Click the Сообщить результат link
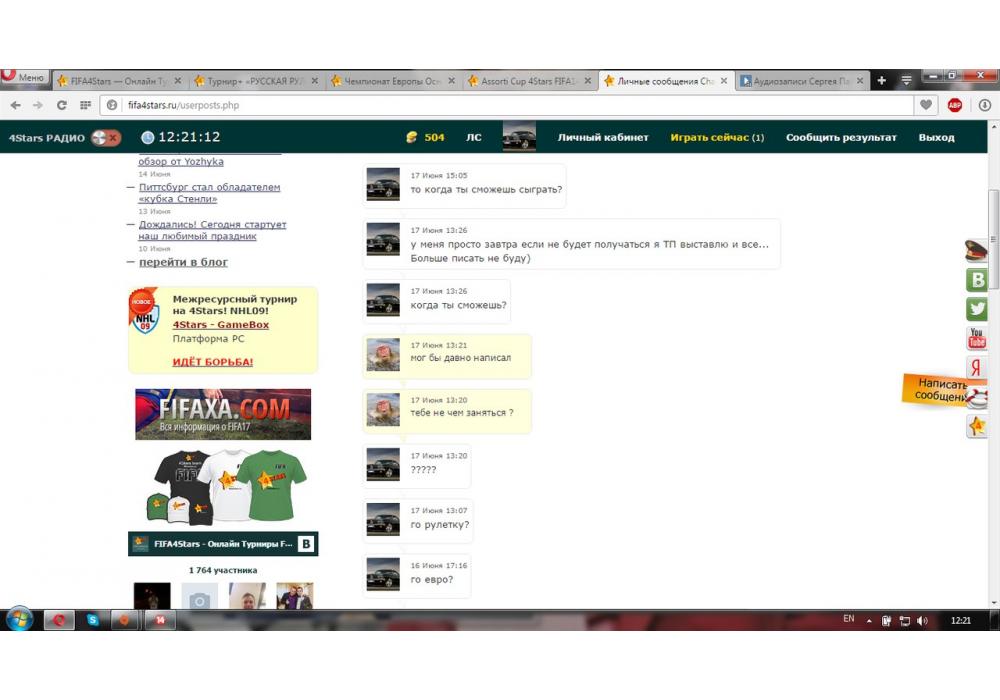 click(x=841, y=138)
